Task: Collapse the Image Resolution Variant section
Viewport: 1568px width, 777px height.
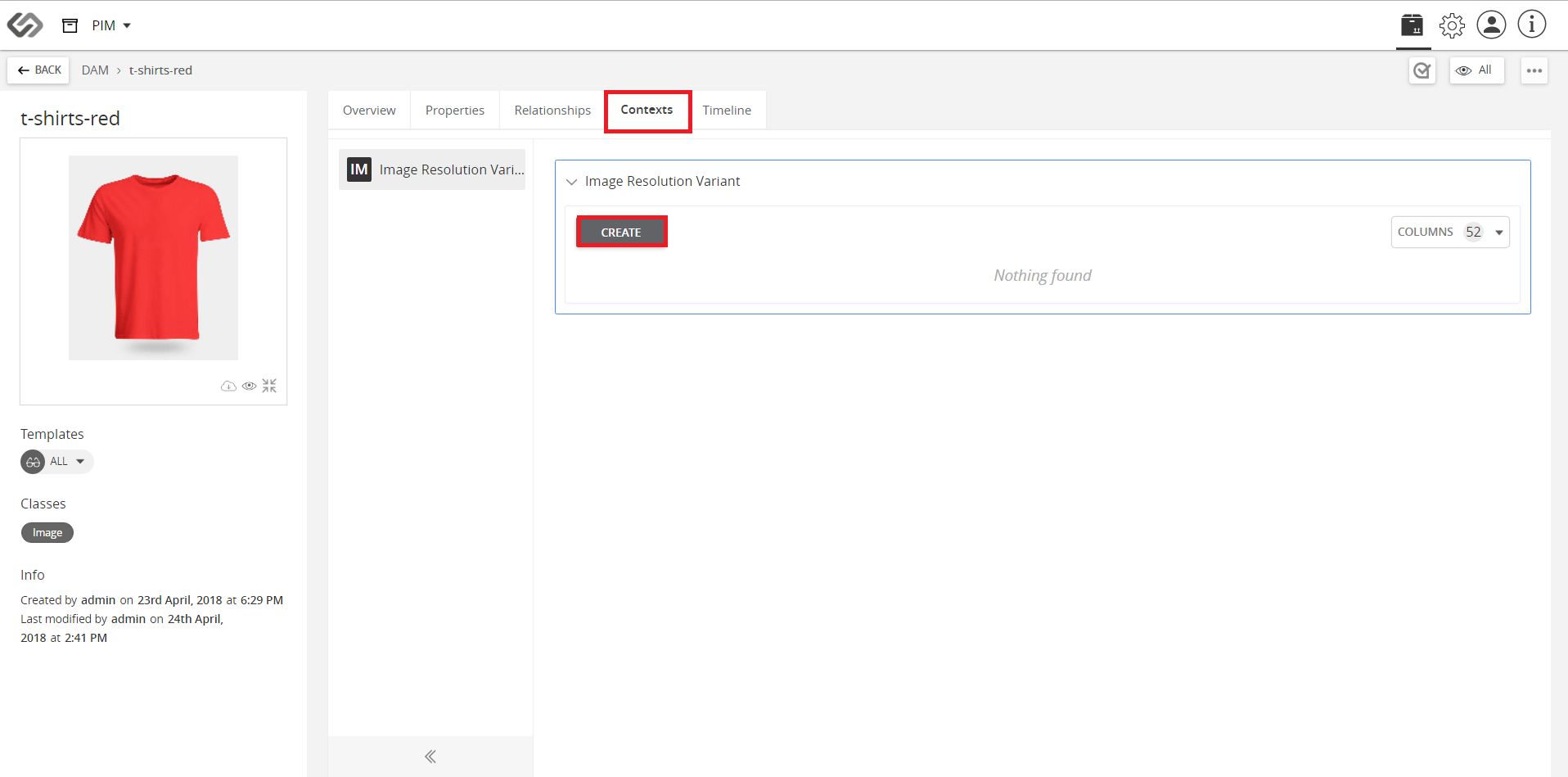Action: 571,182
